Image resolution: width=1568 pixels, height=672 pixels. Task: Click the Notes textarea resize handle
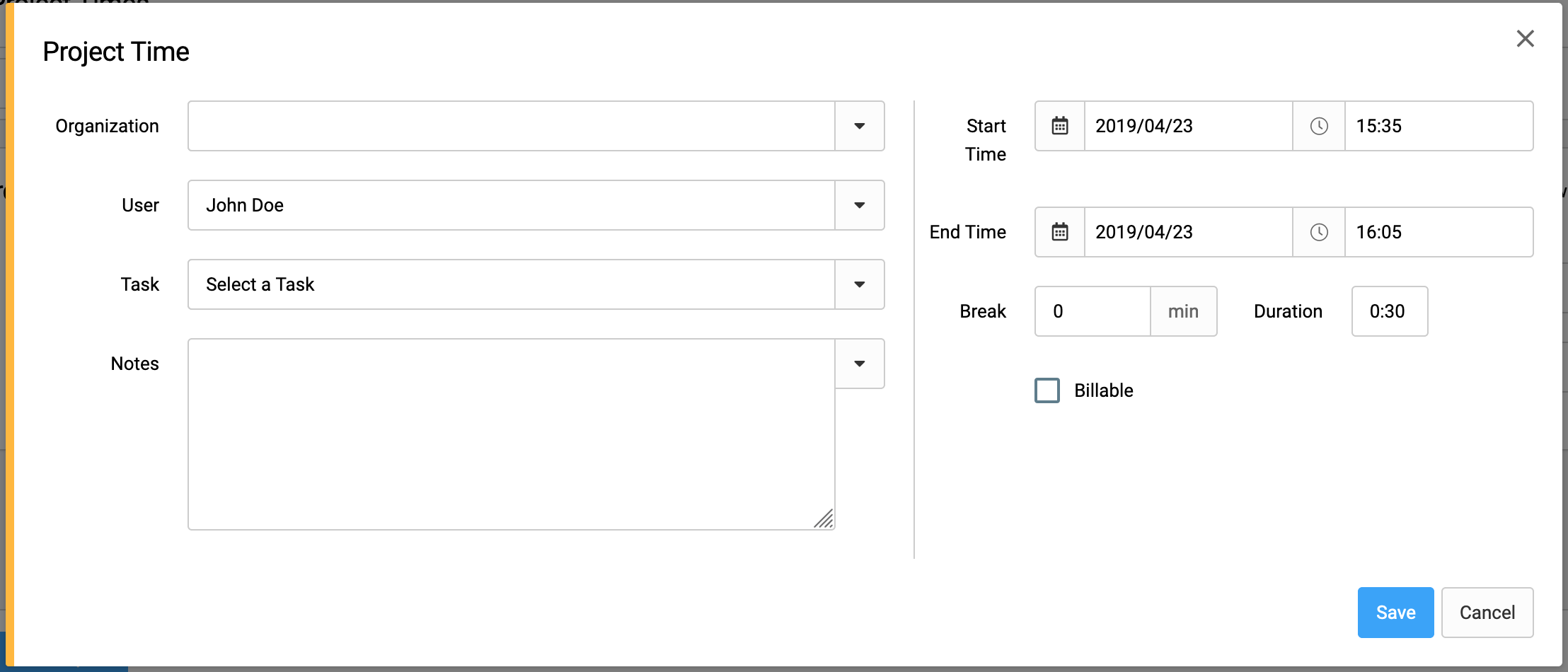pyautogui.click(x=824, y=519)
